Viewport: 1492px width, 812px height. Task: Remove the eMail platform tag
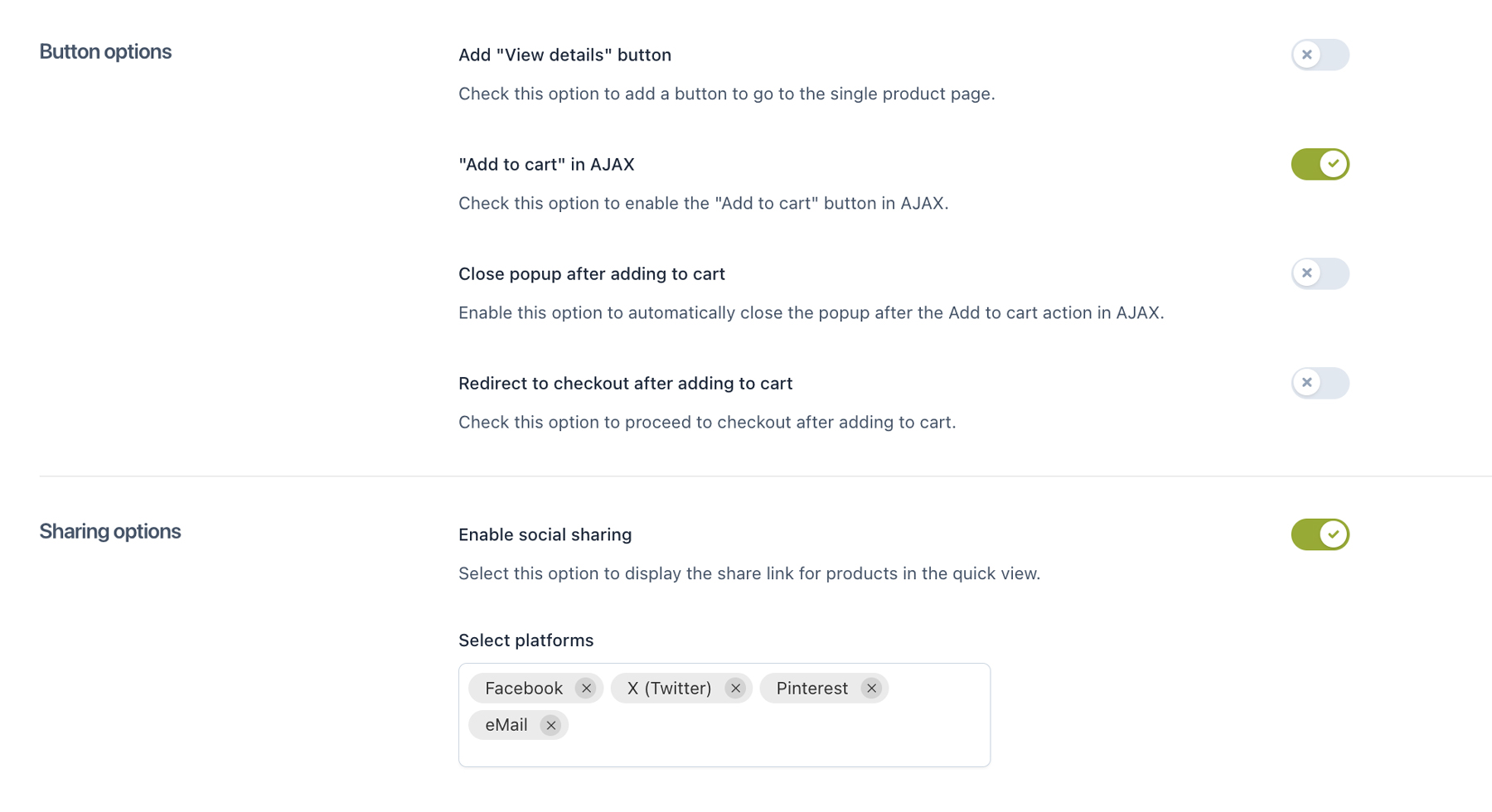550,726
